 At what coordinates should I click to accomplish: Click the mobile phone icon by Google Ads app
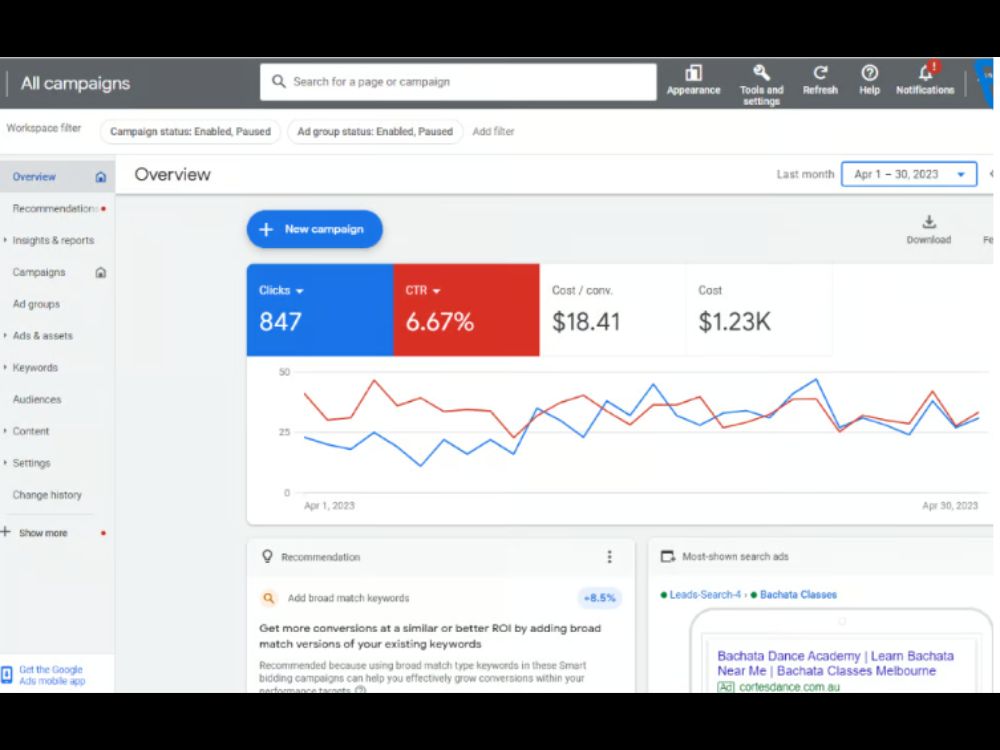[7, 675]
